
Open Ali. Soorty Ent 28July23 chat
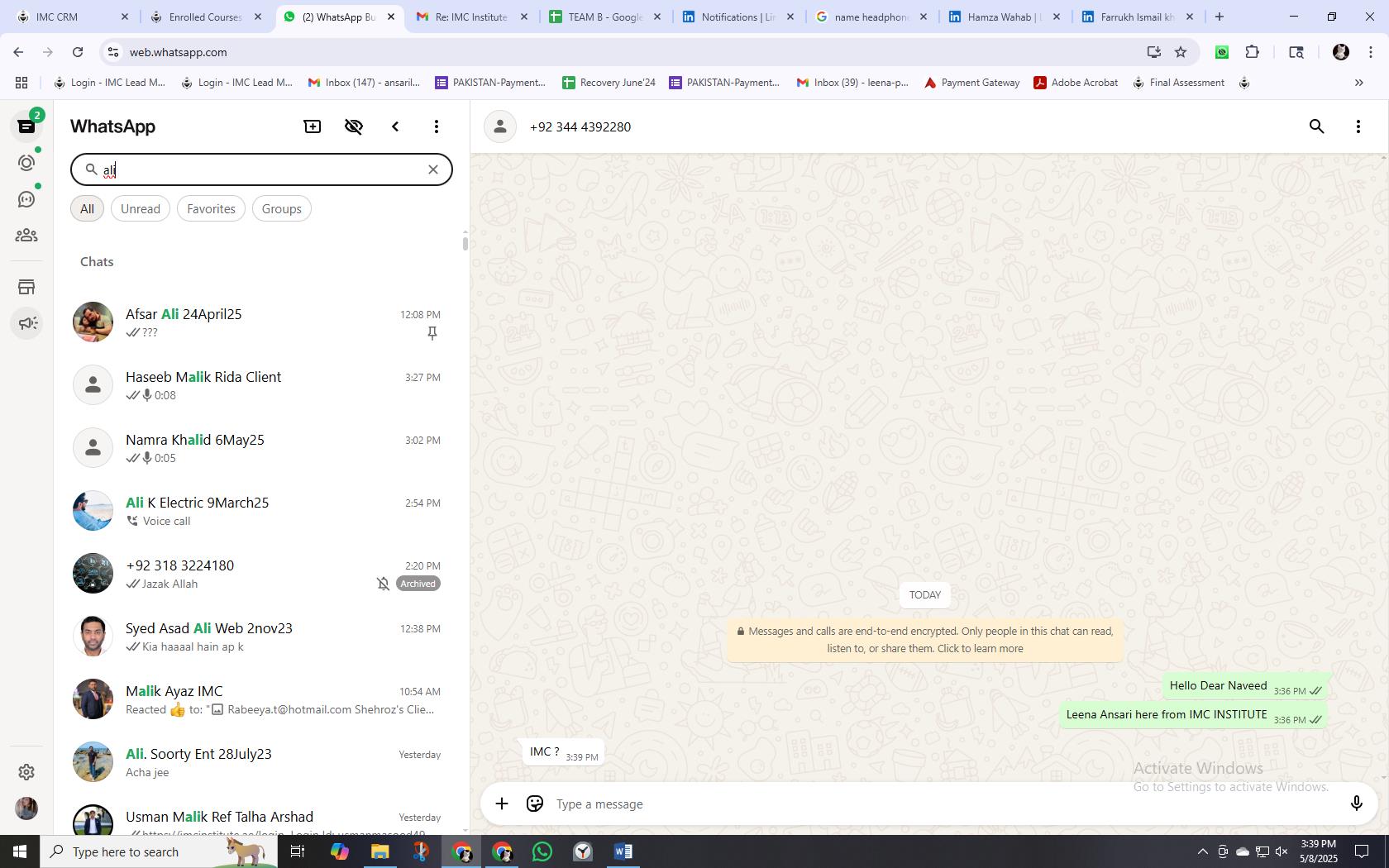click(260, 762)
